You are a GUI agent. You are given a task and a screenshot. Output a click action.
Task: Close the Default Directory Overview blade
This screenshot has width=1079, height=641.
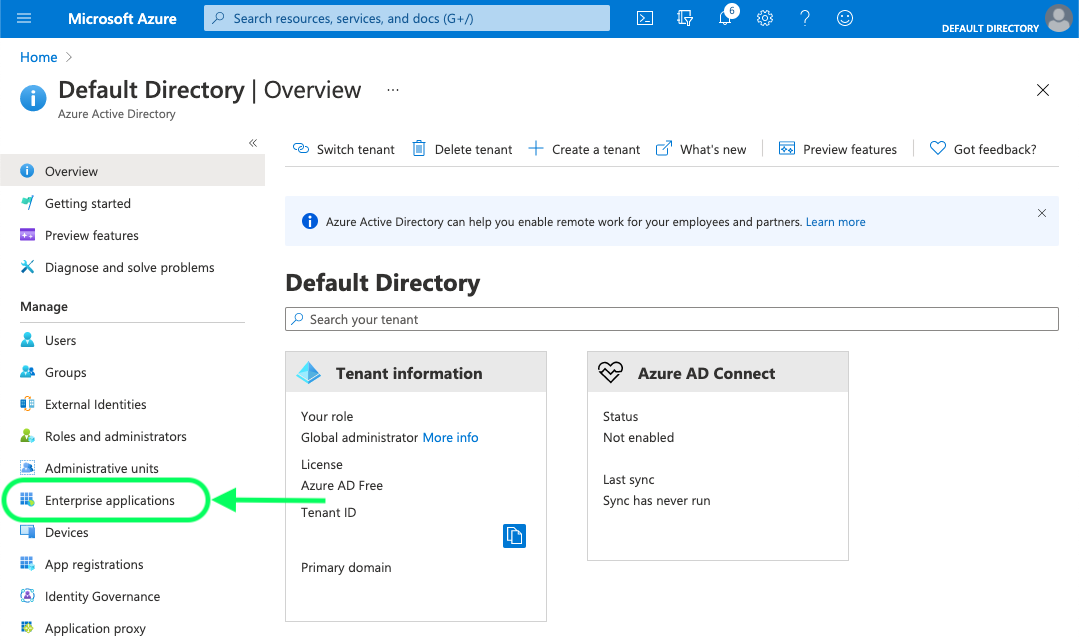1043,90
